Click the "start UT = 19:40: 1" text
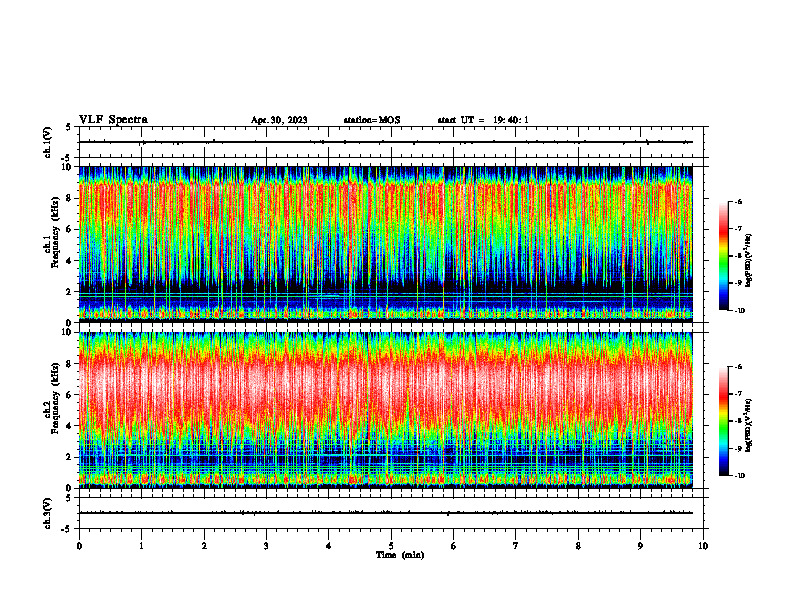 tap(483, 120)
